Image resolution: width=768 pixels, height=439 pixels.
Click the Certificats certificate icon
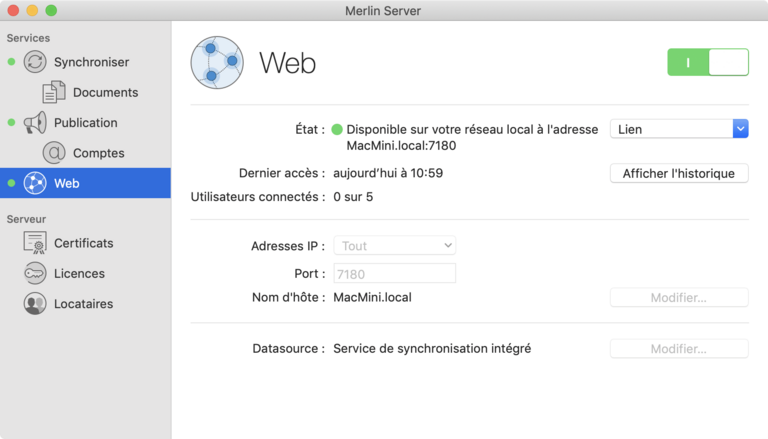point(35,243)
